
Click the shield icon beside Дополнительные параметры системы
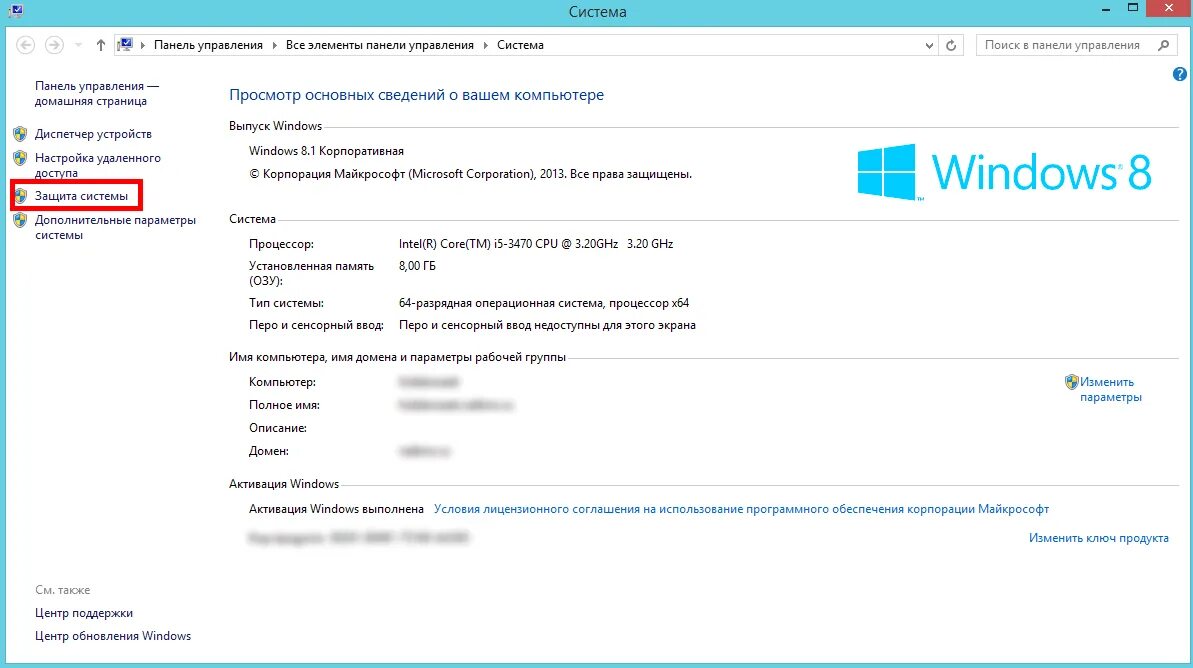point(21,221)
